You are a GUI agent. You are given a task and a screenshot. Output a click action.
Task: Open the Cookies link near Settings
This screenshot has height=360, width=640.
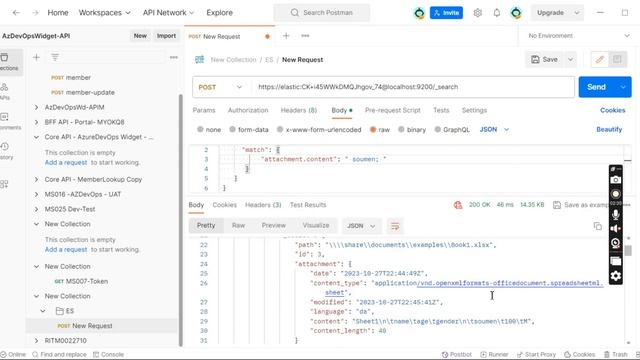612,110
